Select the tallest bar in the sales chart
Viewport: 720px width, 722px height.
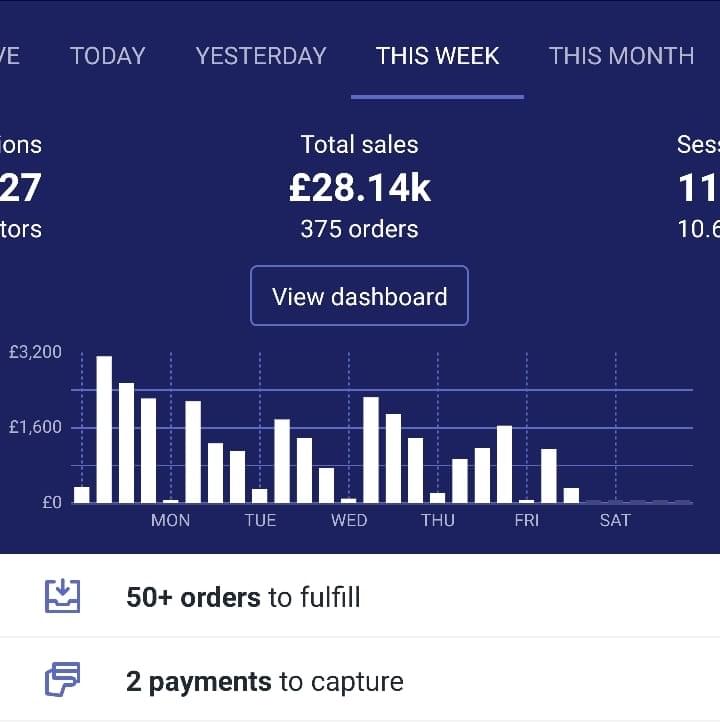104,429
